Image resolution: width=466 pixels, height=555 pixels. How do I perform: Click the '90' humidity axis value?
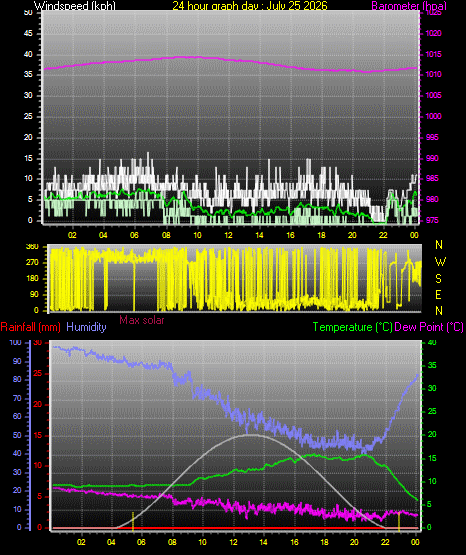point(17,361)
